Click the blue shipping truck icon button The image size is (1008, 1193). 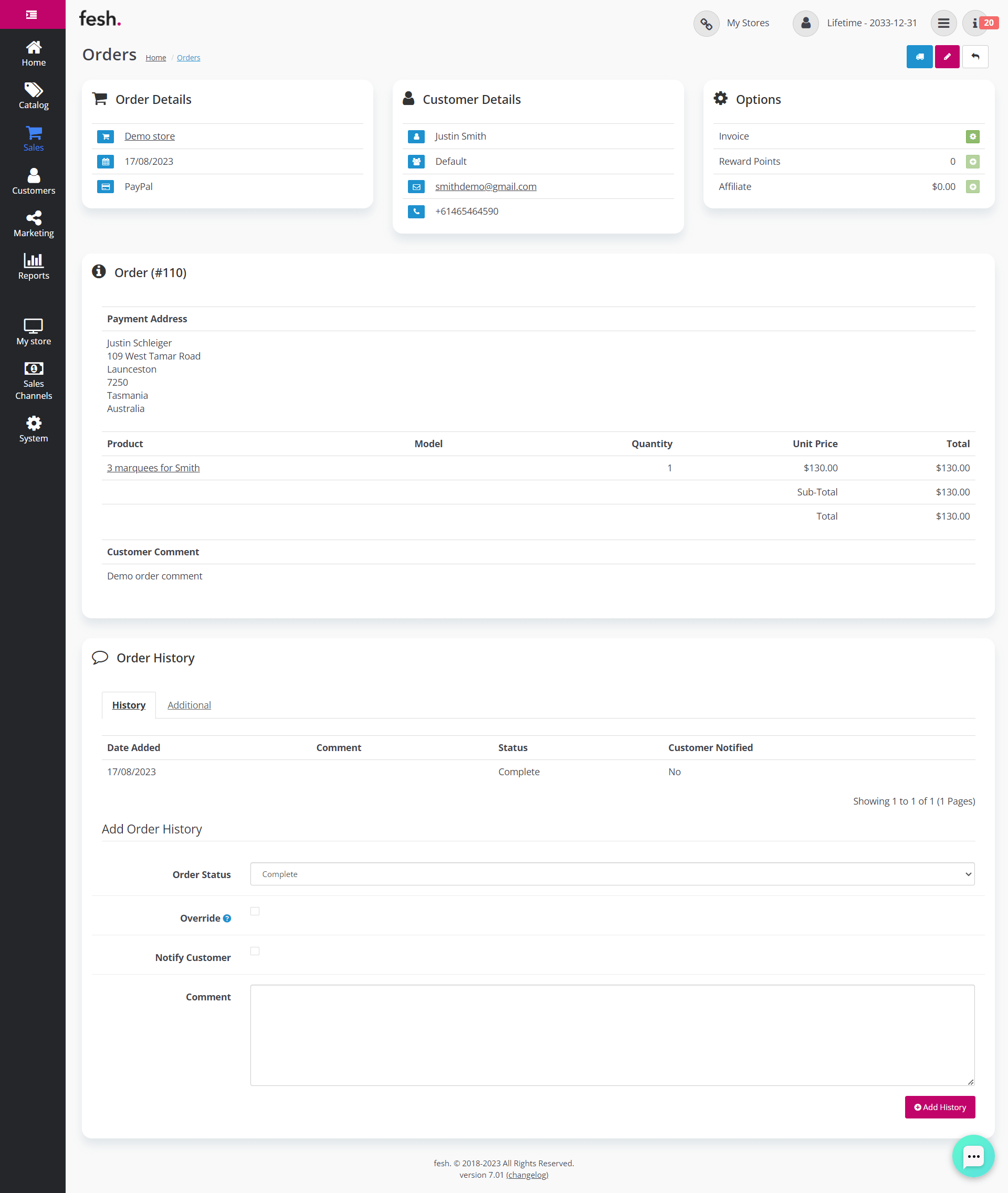pos(919,57)
